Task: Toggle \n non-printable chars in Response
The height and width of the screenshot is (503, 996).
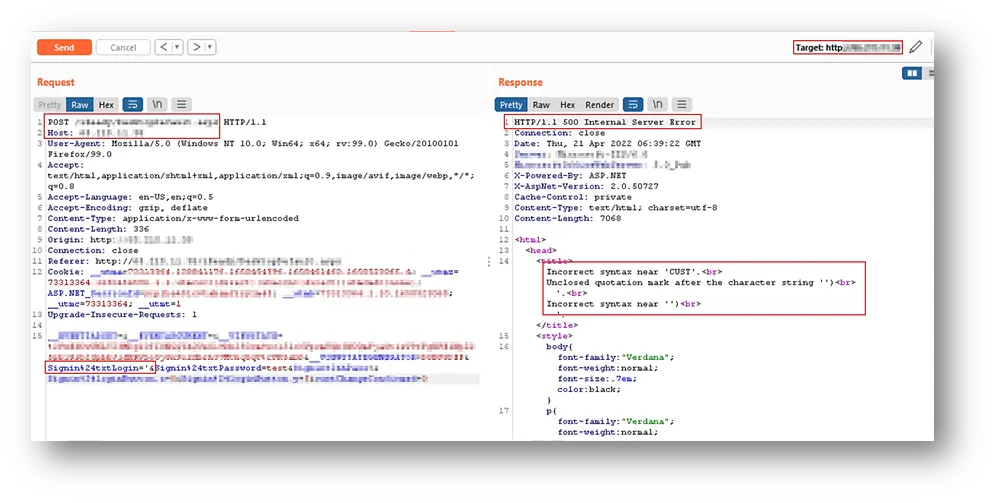Action: tap(657, 104)
